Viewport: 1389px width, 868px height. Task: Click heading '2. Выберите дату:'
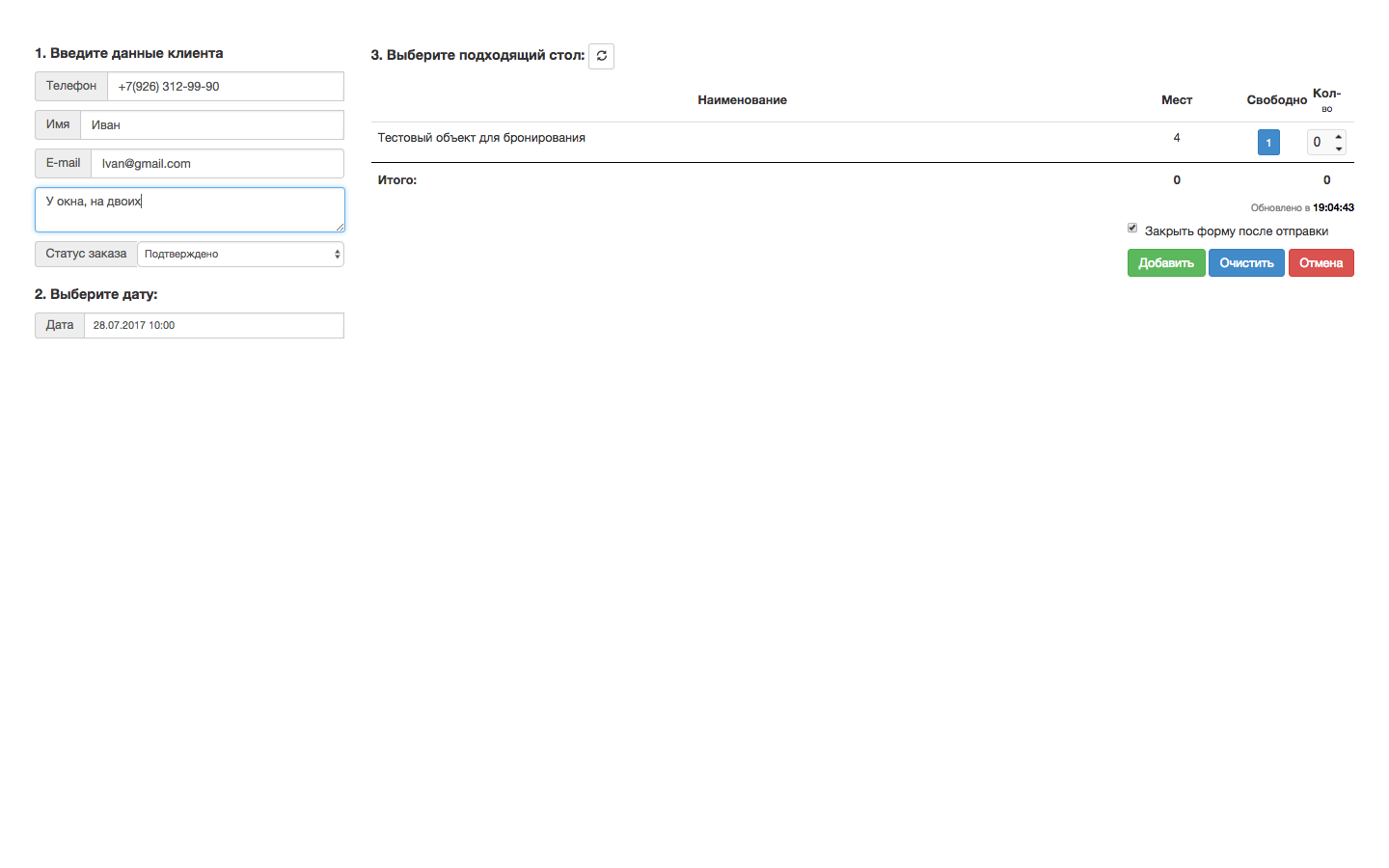tap(96, 294)
